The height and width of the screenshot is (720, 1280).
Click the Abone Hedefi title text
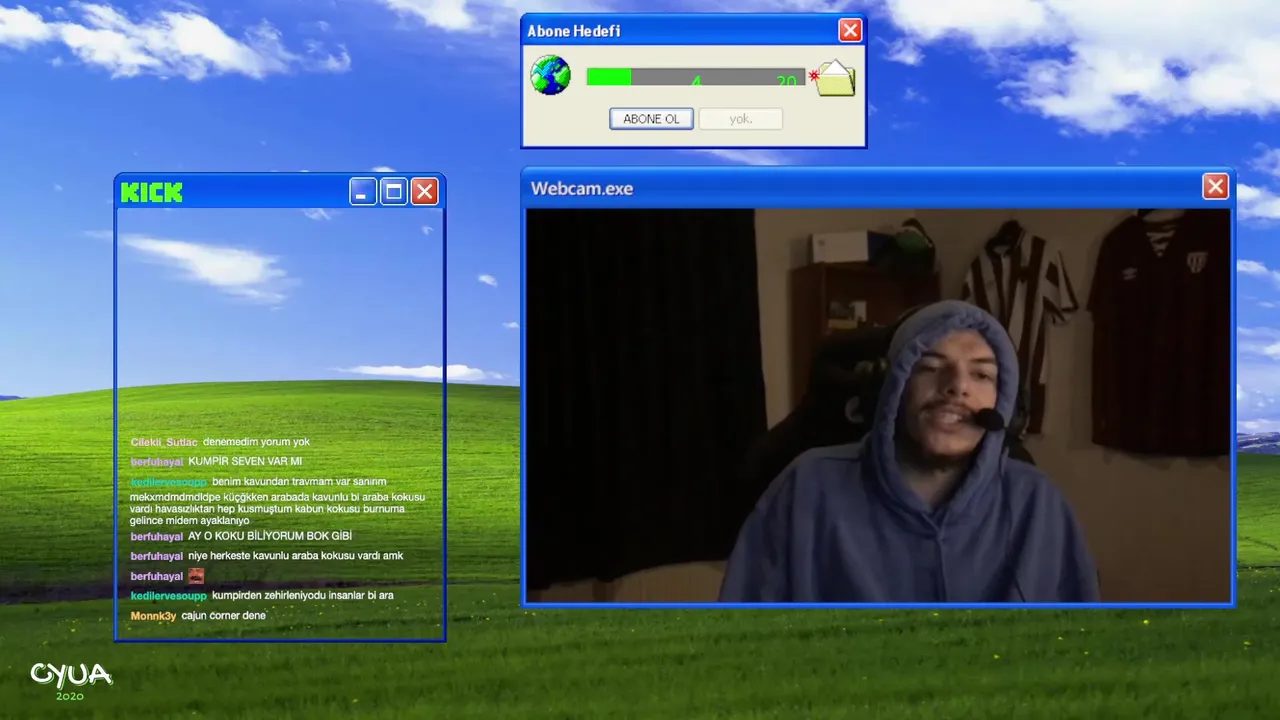coord(574,31)
